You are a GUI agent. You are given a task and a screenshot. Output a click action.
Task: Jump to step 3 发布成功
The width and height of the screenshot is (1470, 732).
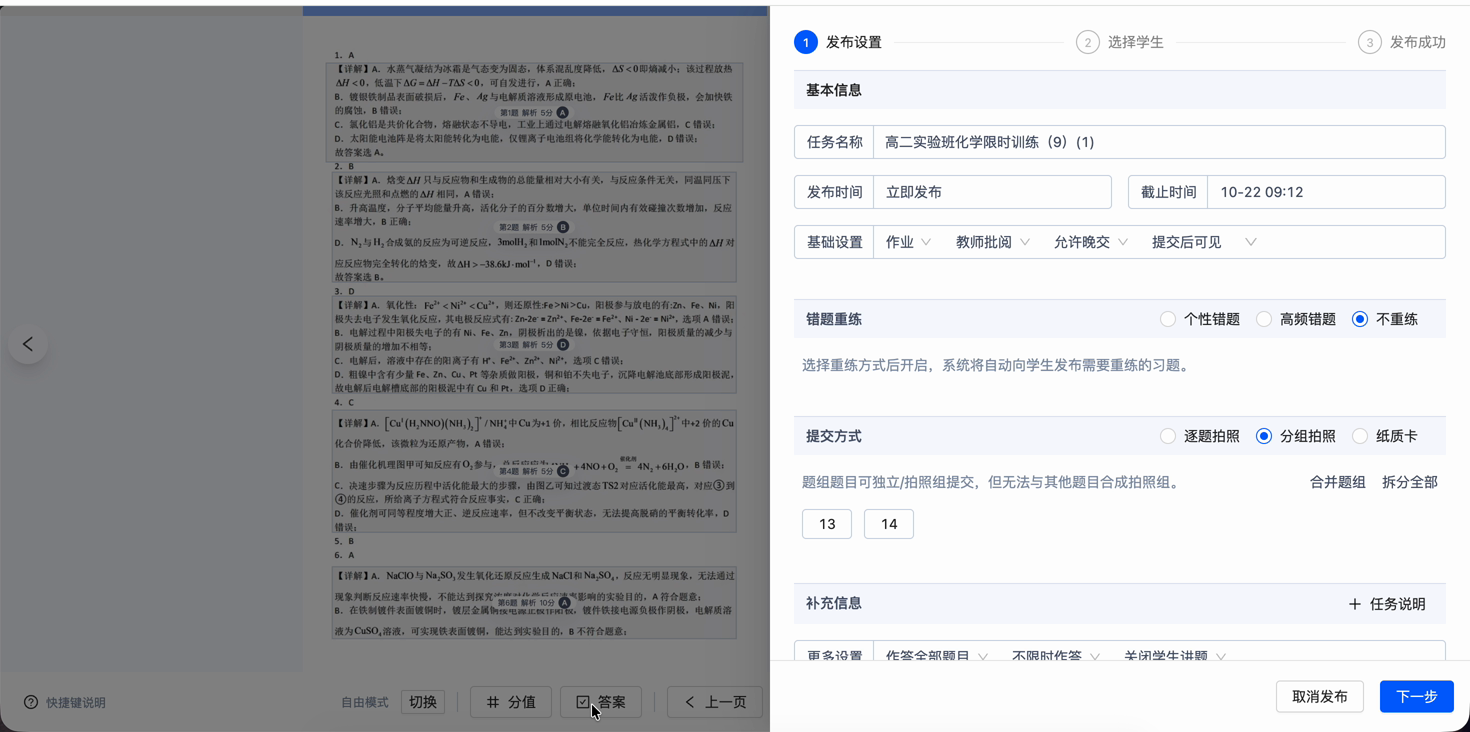tap(1402, 42)
